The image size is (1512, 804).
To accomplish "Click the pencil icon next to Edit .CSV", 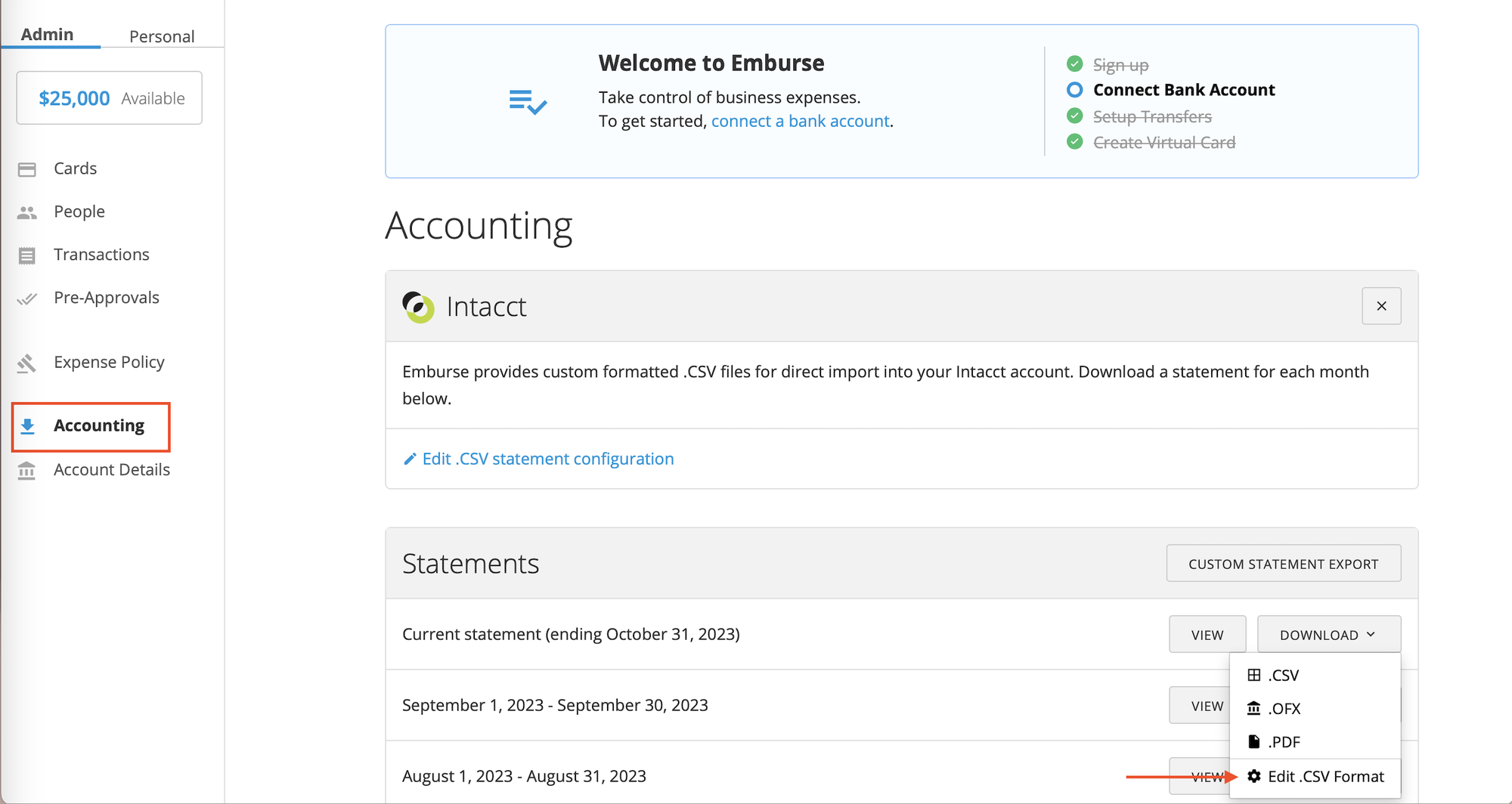I will click(x=409, y=459).
